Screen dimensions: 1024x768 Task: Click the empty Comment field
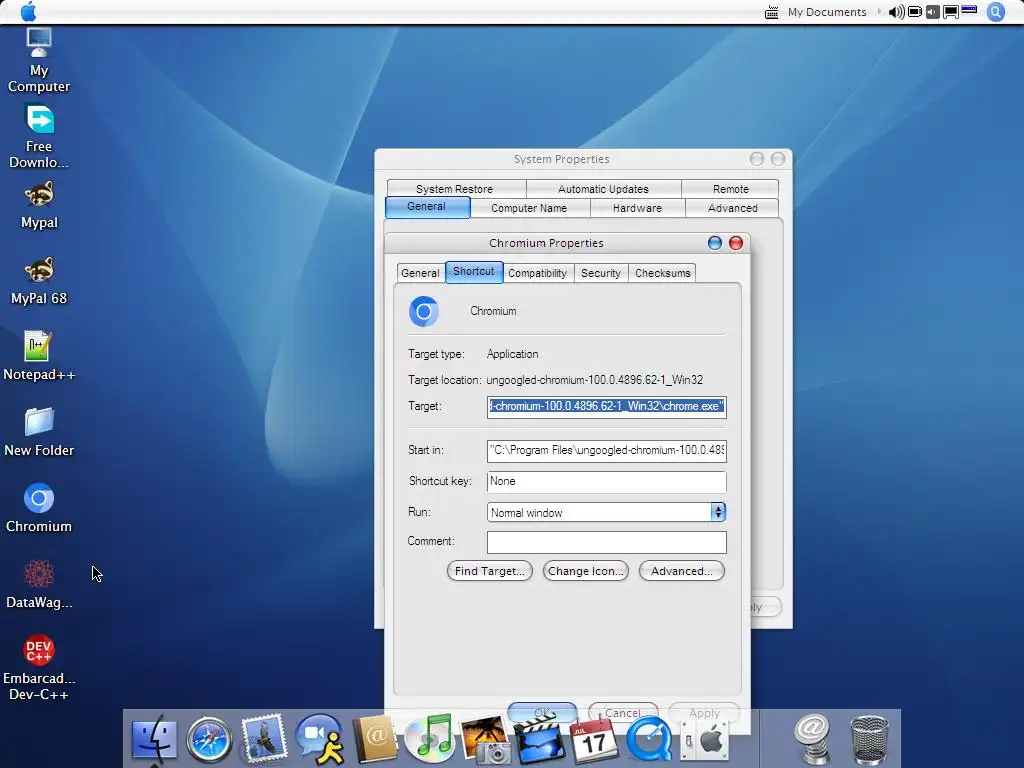(607, 542)
